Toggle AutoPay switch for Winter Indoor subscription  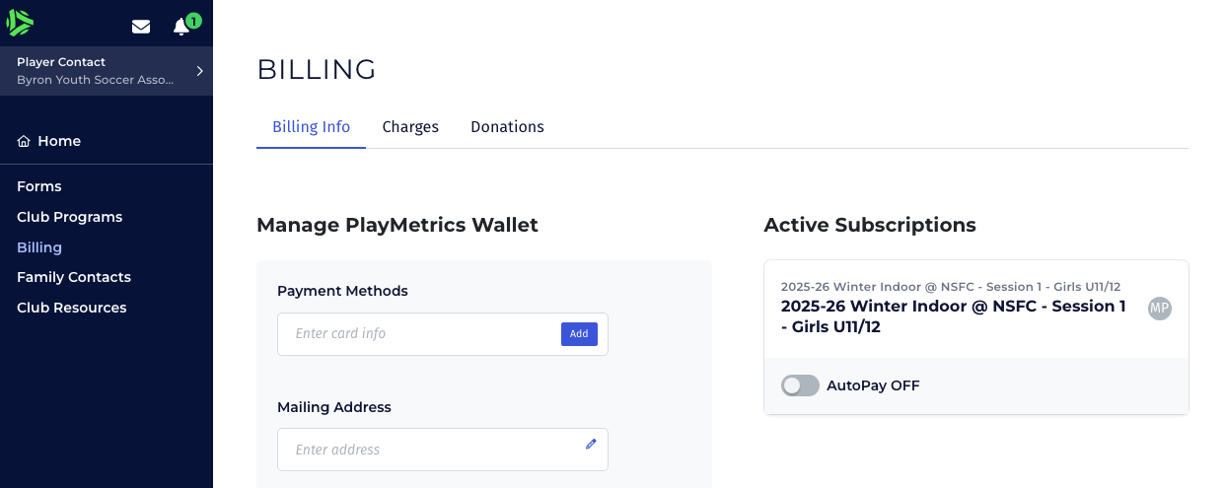800,386
